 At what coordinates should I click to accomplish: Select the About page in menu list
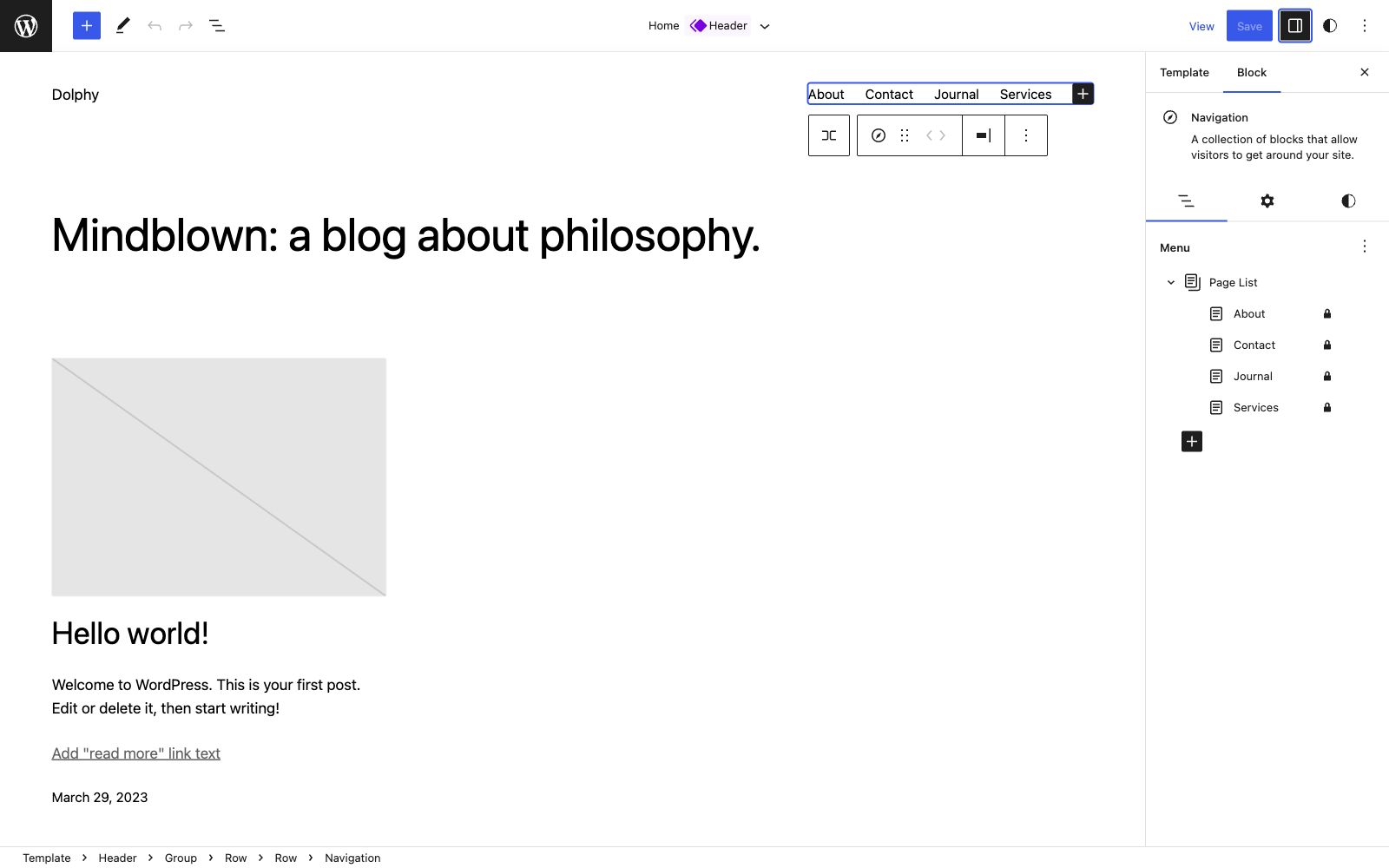pyautogui.click(x=1249, y=313)
